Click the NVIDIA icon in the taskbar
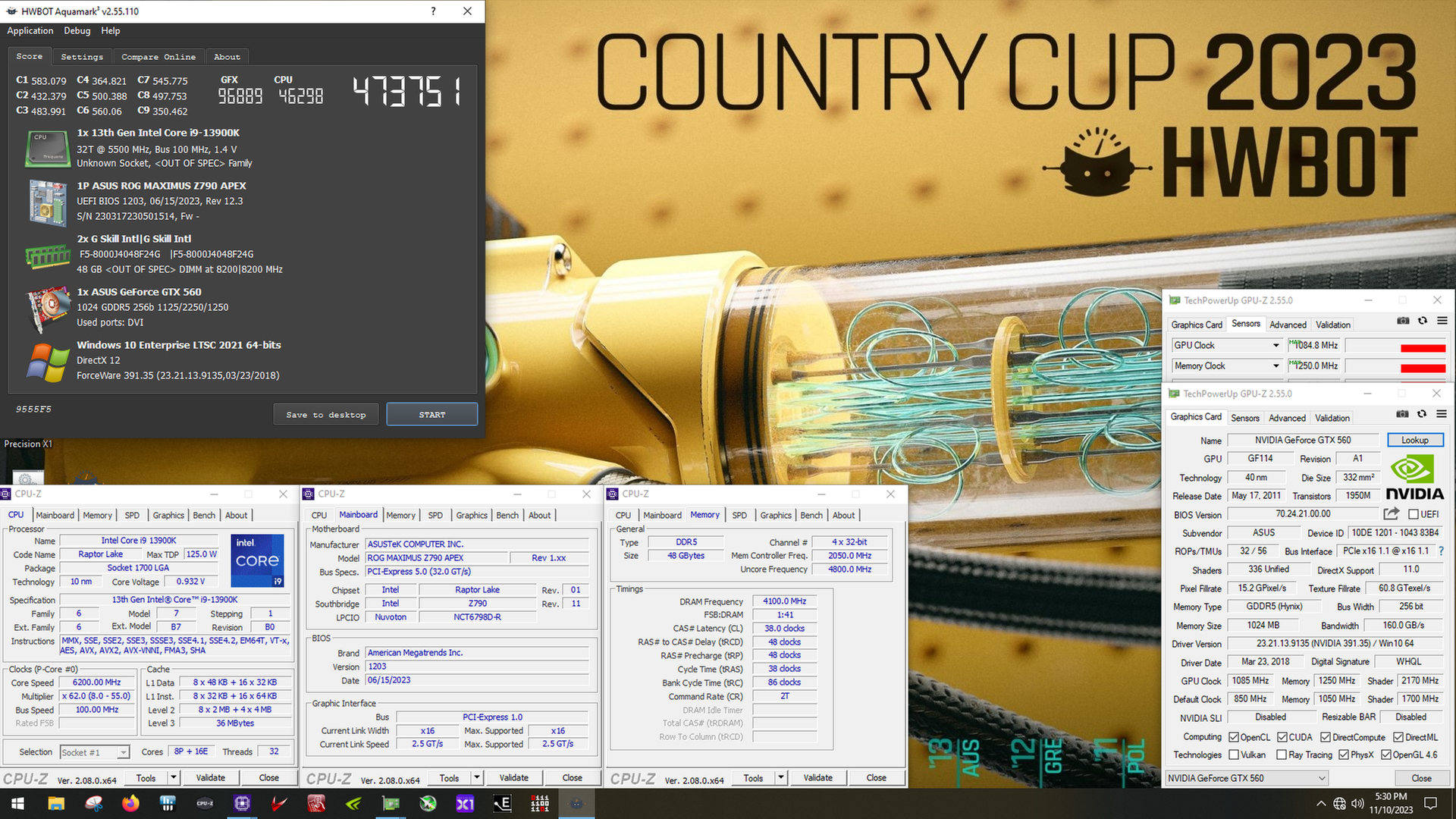1456x819 pixels. [353, 804]
